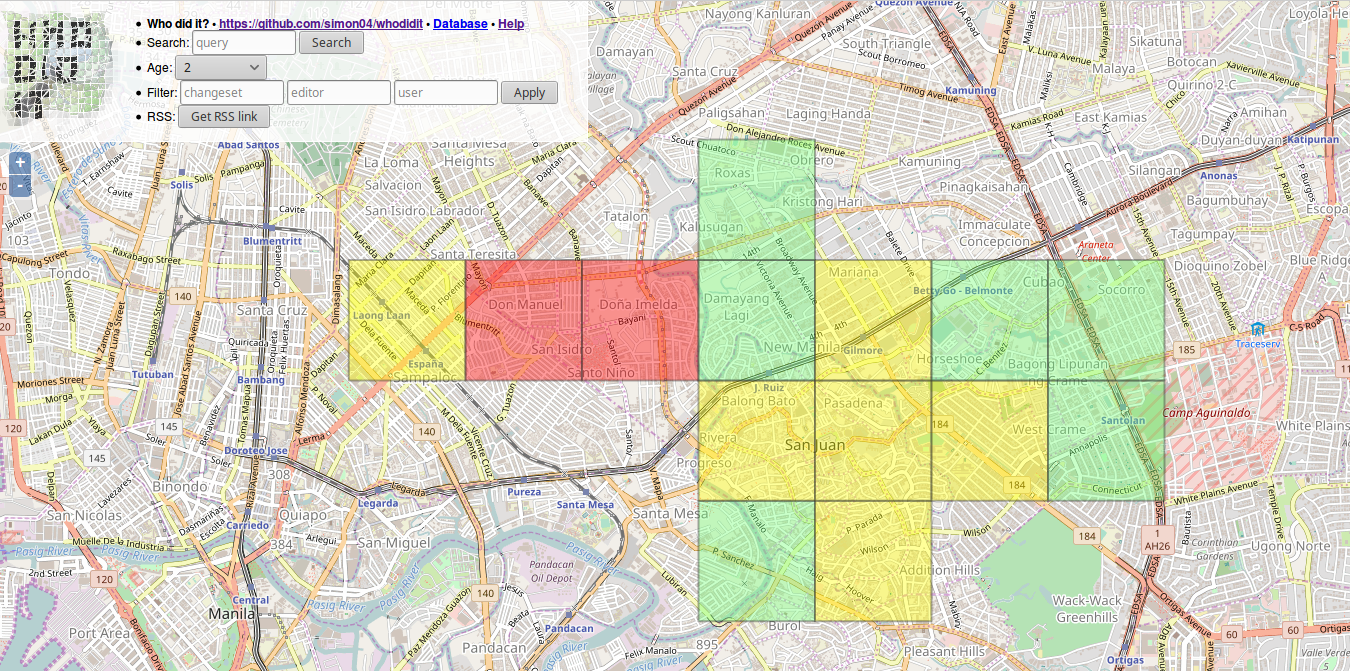
Task: Select the red tile over Don Manuel
Action: [524, 320]
